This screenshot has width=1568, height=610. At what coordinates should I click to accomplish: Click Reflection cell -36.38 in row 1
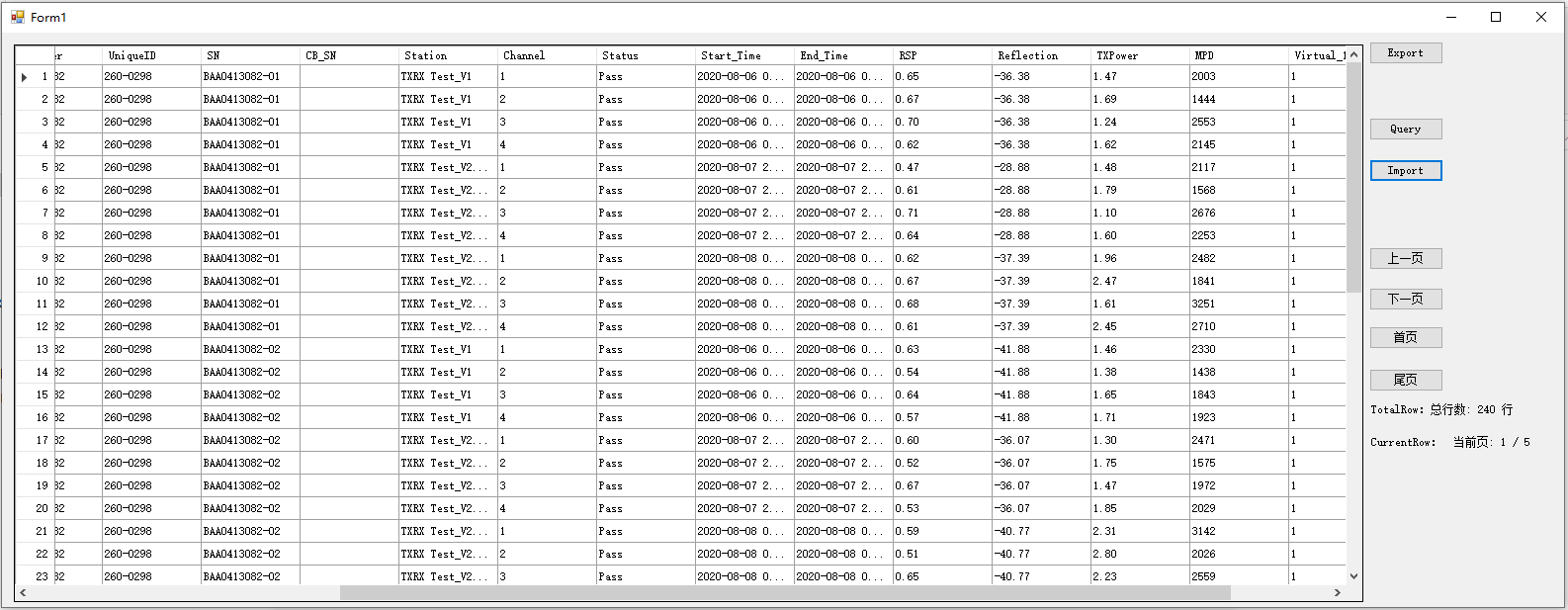1042,76
